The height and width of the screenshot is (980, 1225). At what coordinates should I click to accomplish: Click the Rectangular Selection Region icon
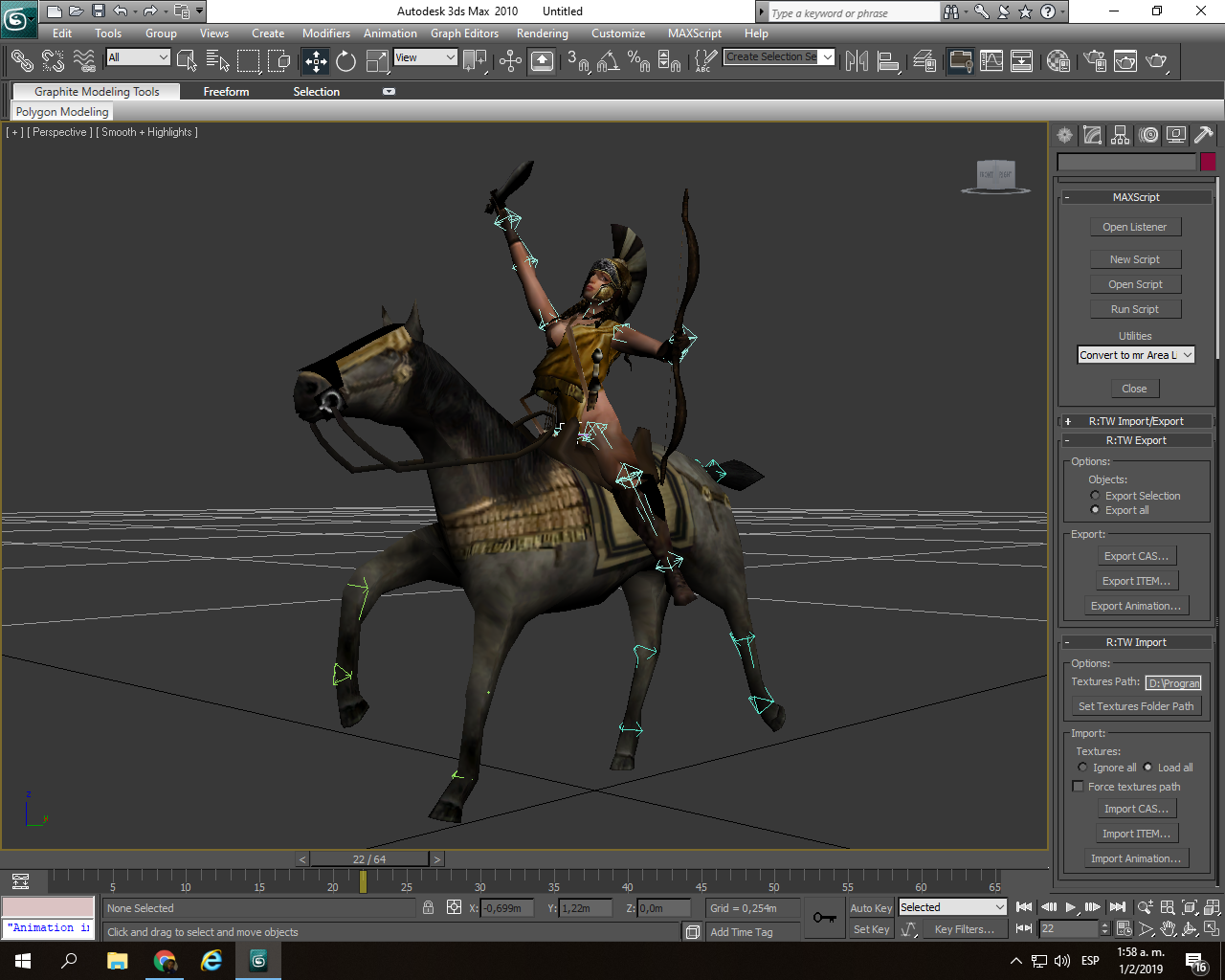pos(249,61)
